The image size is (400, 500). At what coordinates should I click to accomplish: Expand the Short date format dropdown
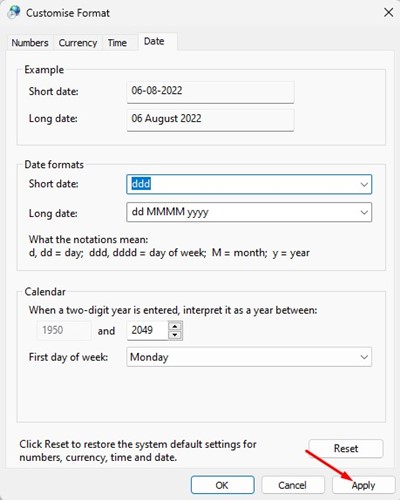tap(364, 184)
